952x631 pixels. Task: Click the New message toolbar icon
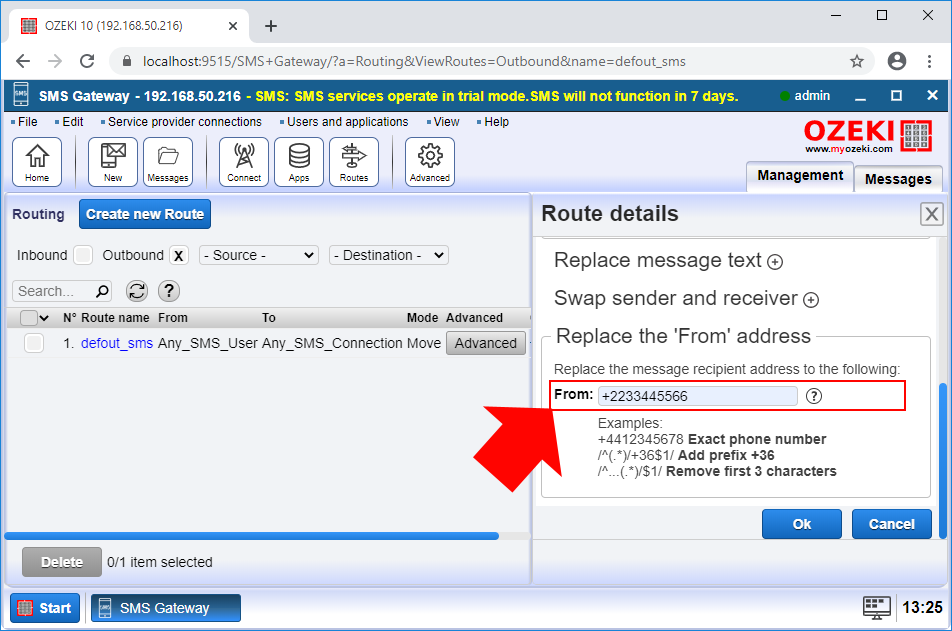click(113, 162)
